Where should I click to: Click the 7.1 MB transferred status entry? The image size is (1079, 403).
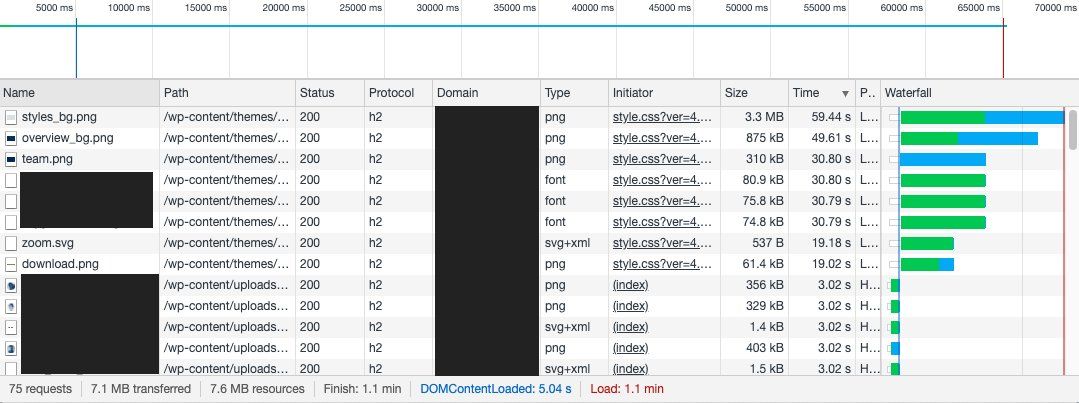click(140, 389)
